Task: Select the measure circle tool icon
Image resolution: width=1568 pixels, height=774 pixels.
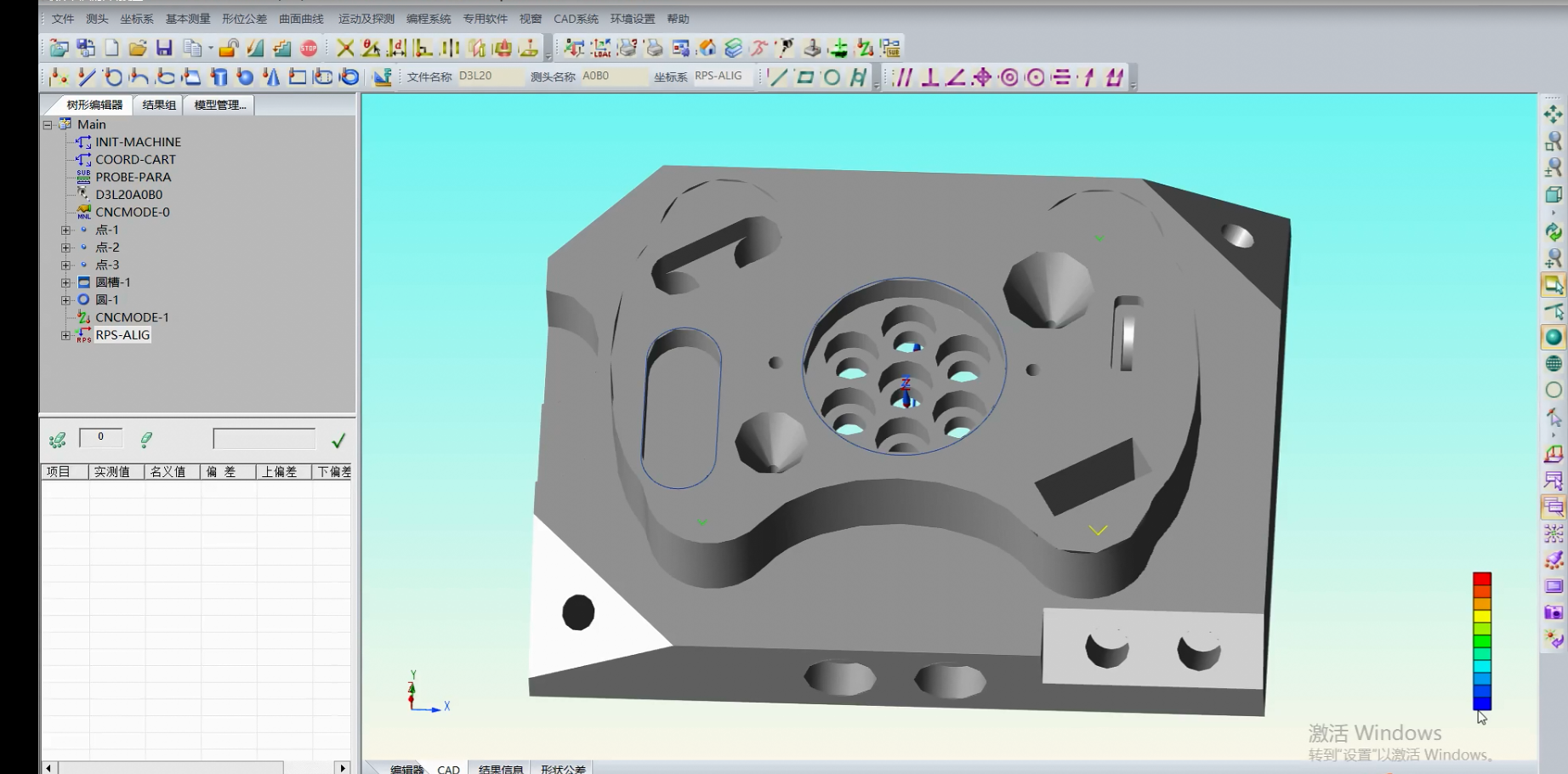Action: 113,77
